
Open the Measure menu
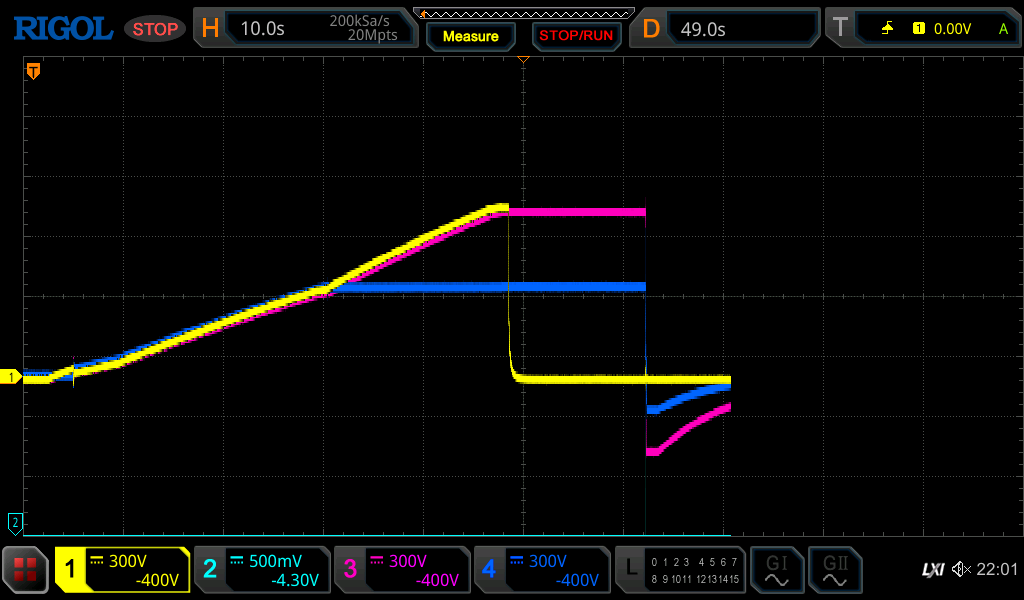click(x=470, y=36)
